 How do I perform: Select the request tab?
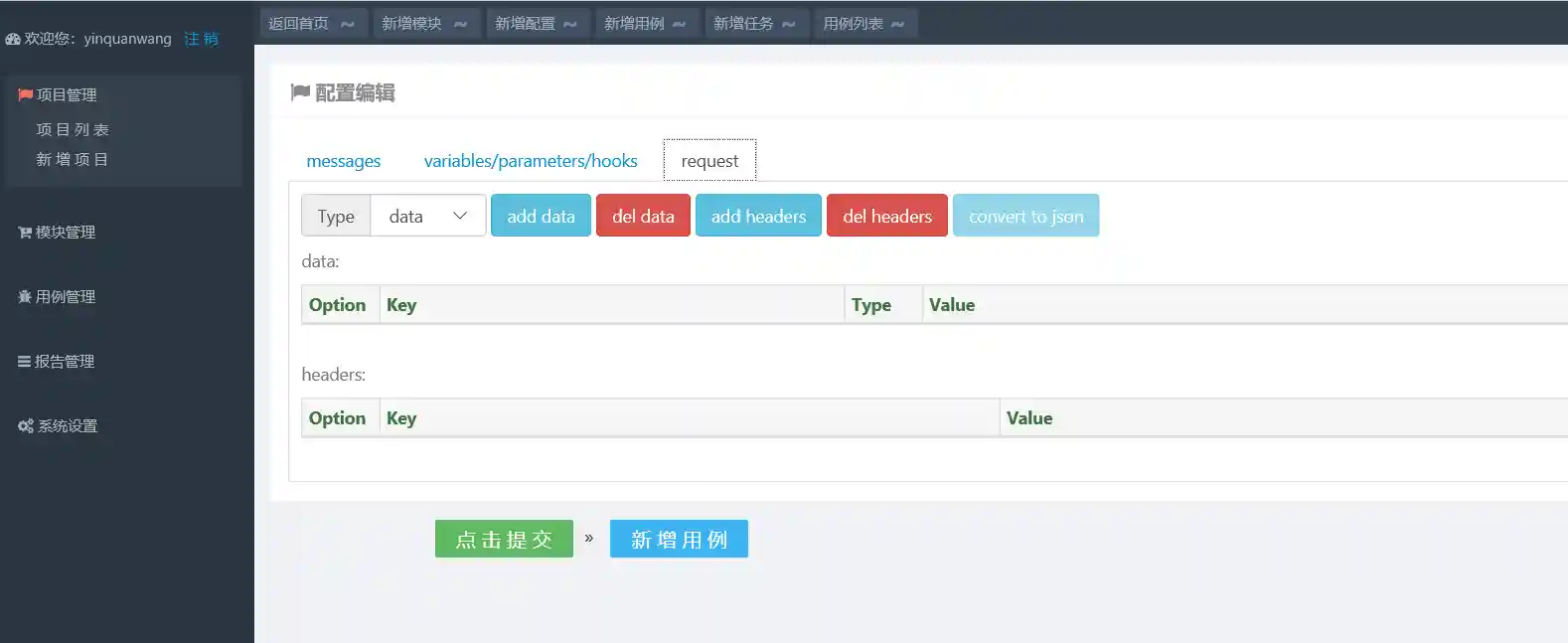tap(709, 161)
